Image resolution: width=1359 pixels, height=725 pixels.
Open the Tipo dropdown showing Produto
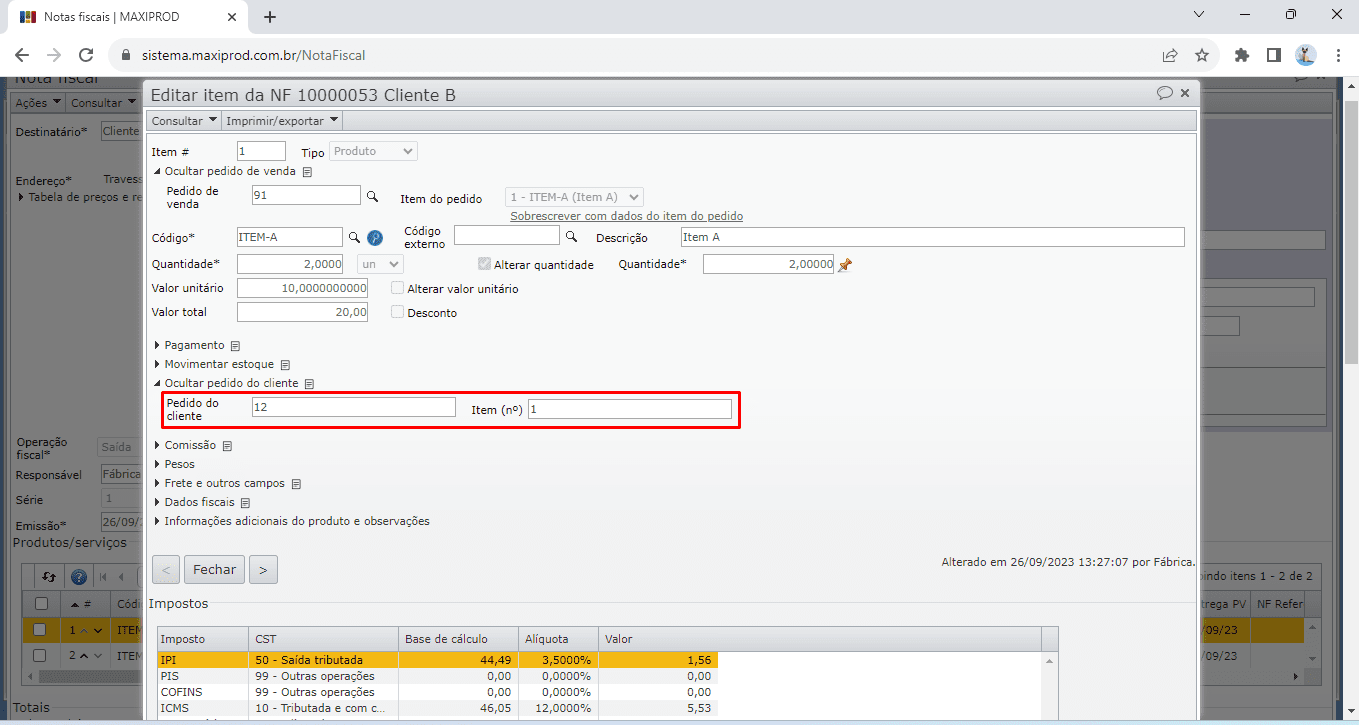click(x=373, y=151)
